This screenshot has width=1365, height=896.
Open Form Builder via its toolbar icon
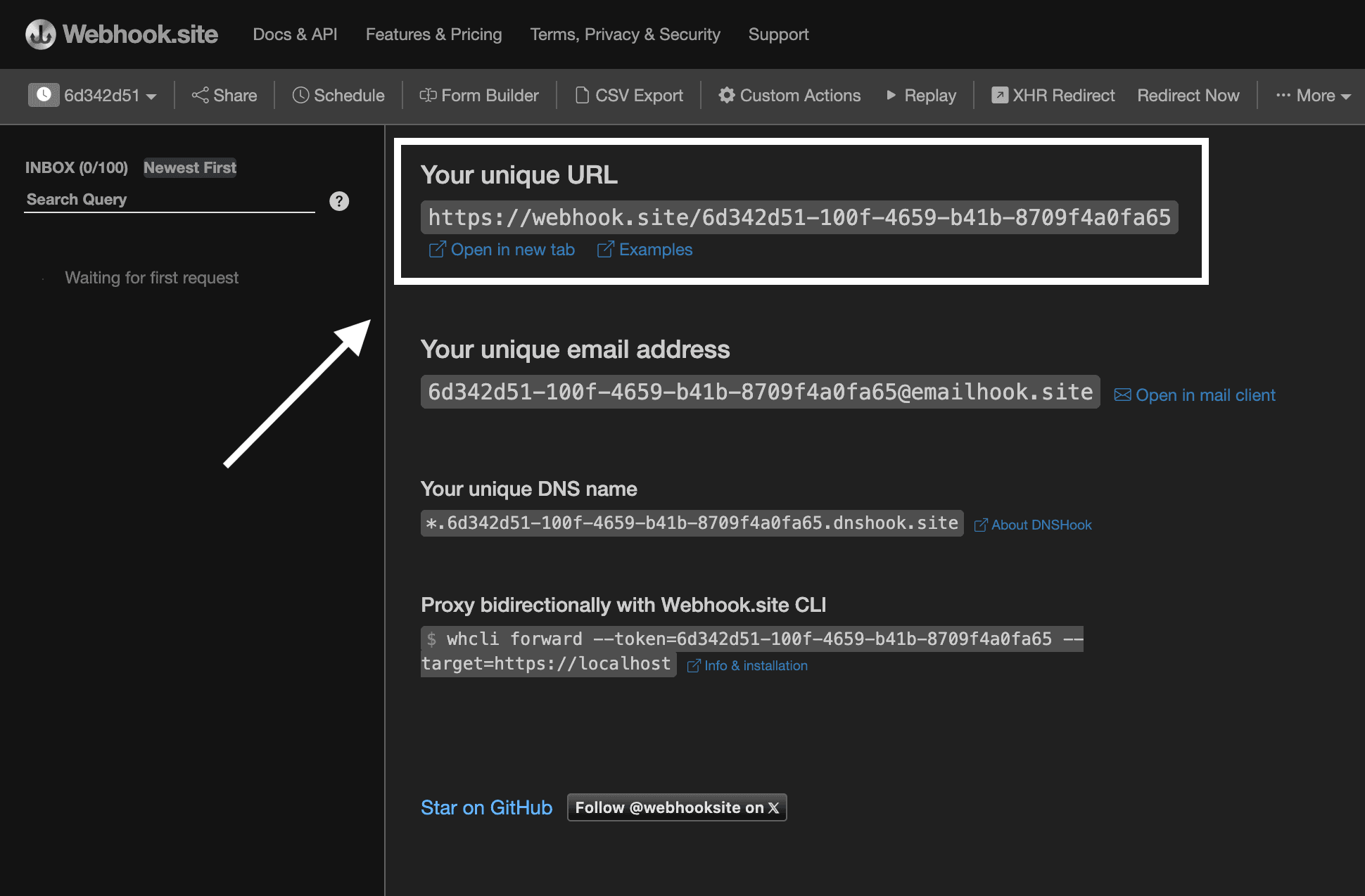[428, 96]
